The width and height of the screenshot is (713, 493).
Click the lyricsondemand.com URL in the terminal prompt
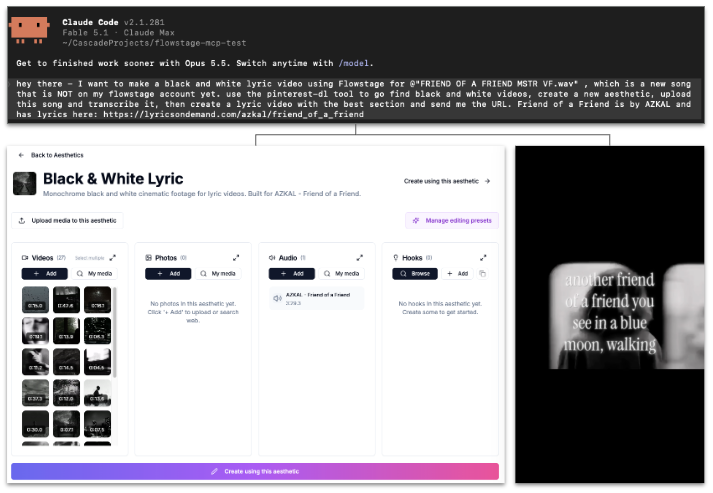point(233,114)
